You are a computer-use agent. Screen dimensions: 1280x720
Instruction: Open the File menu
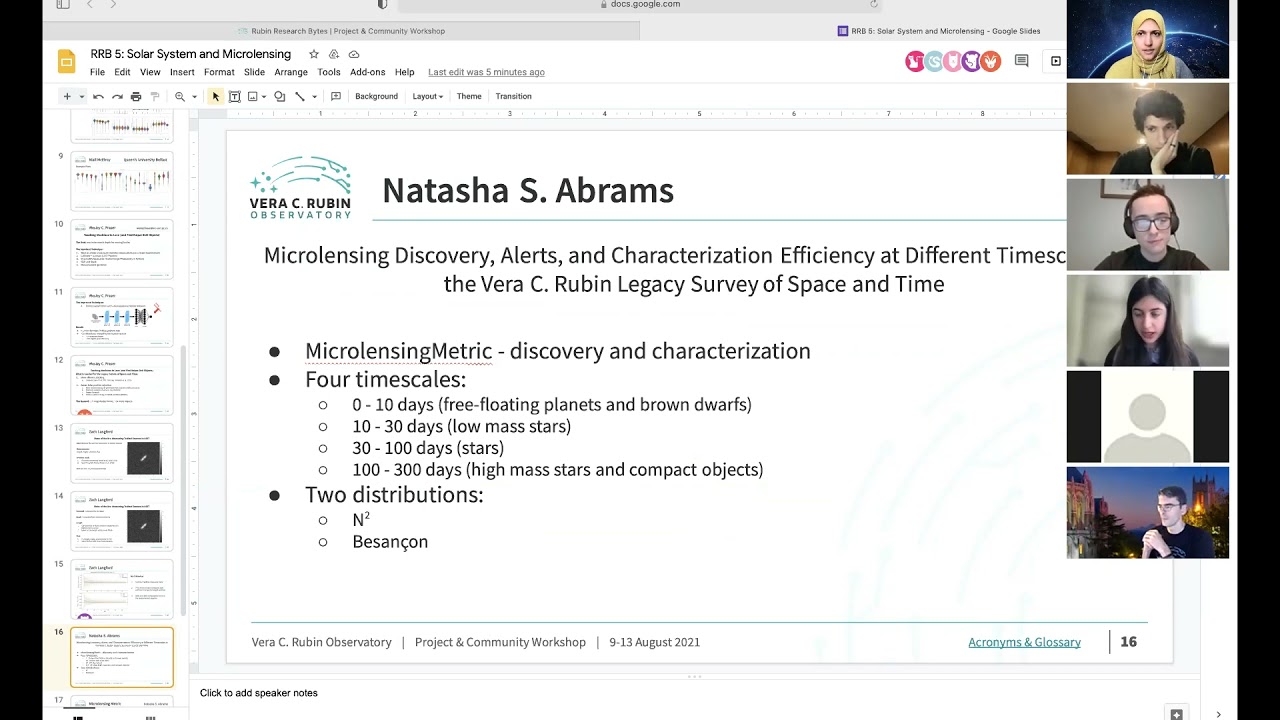[97, 72]
